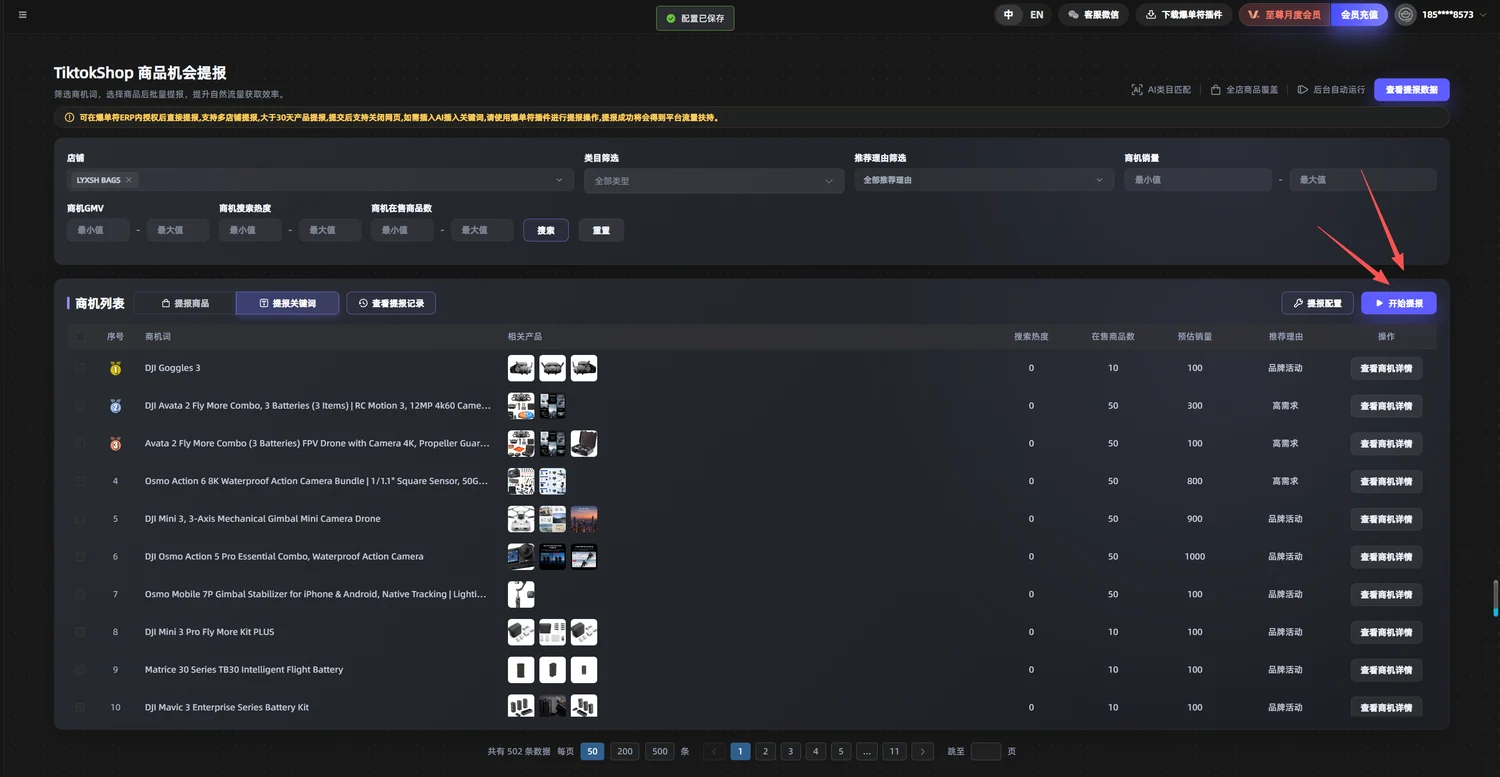Check the DJI Mini 3 gimbal drone row
1500x777 pixels.
80,519
